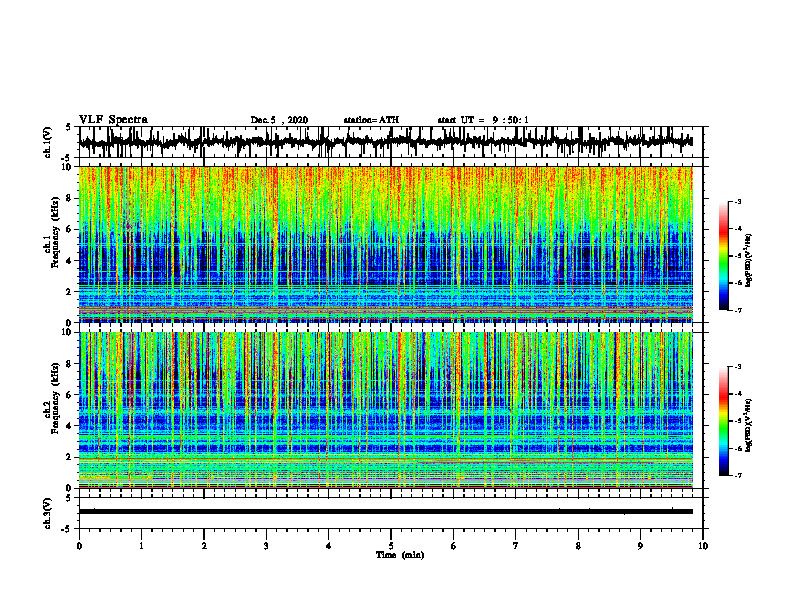Click time axis tick label '10'
Viewport: 792px width, 612px height.
(x=703, y=546)
